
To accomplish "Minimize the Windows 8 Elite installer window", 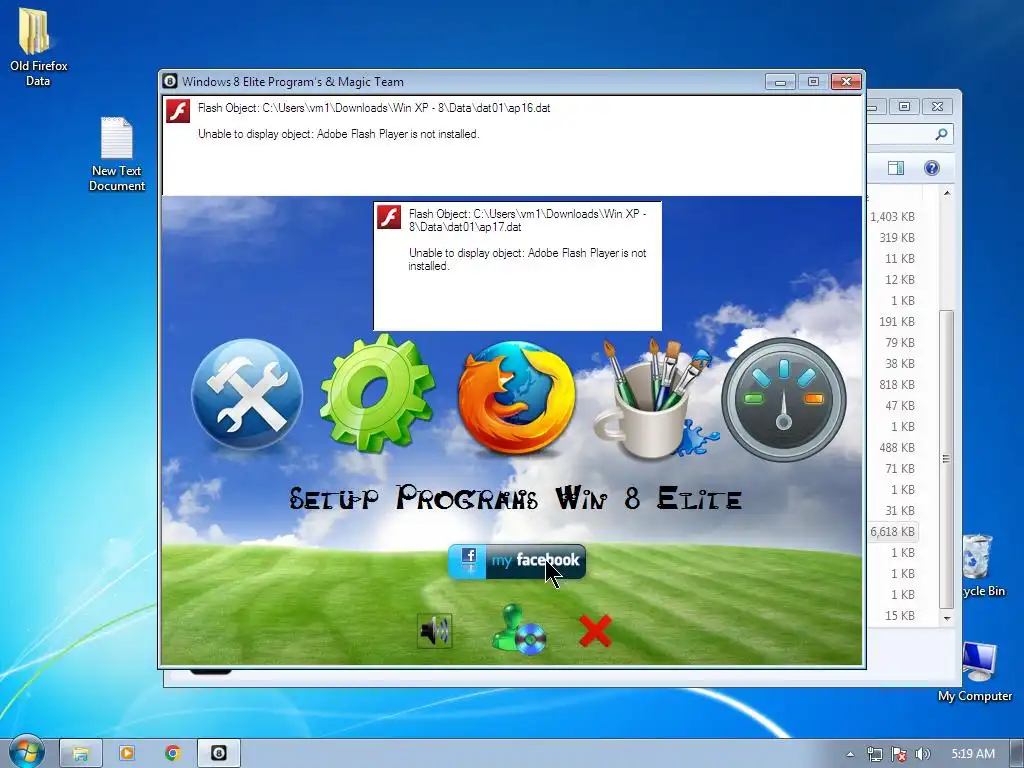I will [x=780, y=82].
